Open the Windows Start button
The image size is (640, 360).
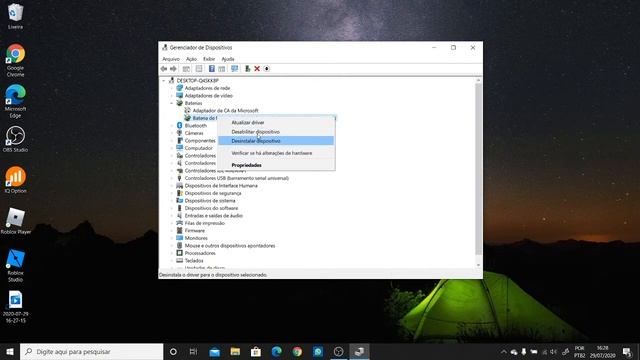coord(10,351)
